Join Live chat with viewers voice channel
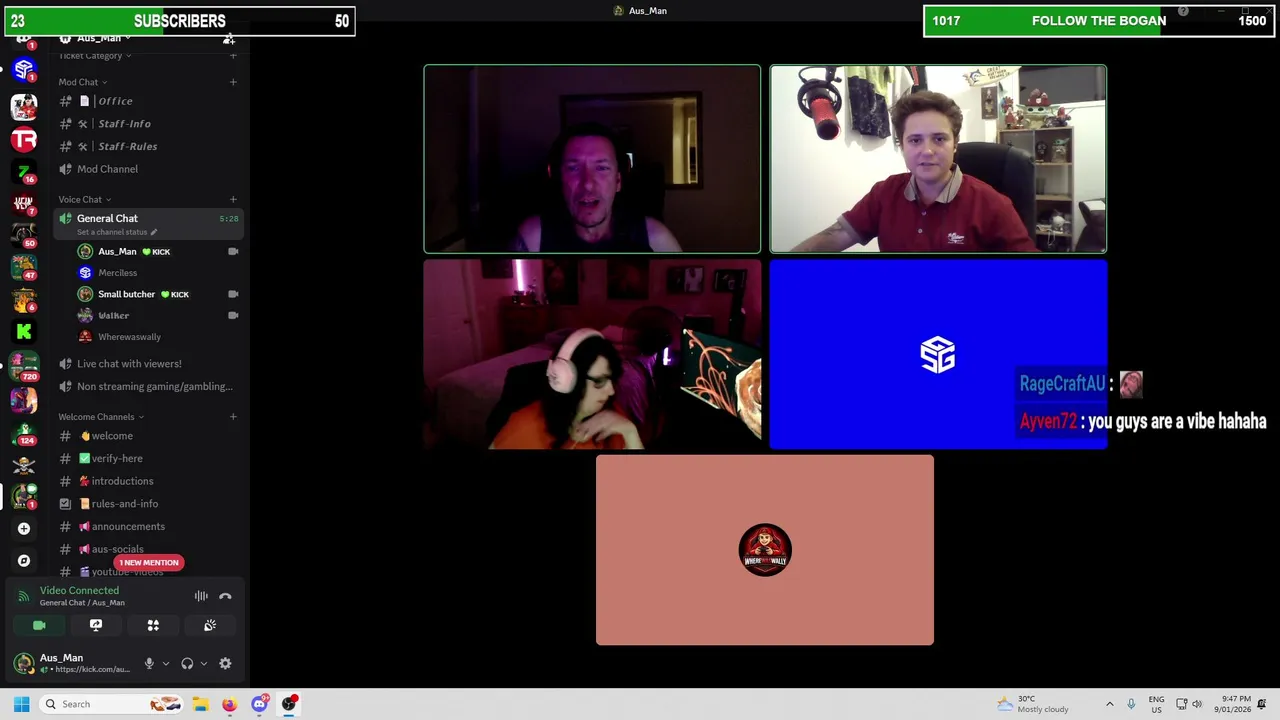Image resolution: width=1280 pixels, height=720 pixels. coord(148,364)
